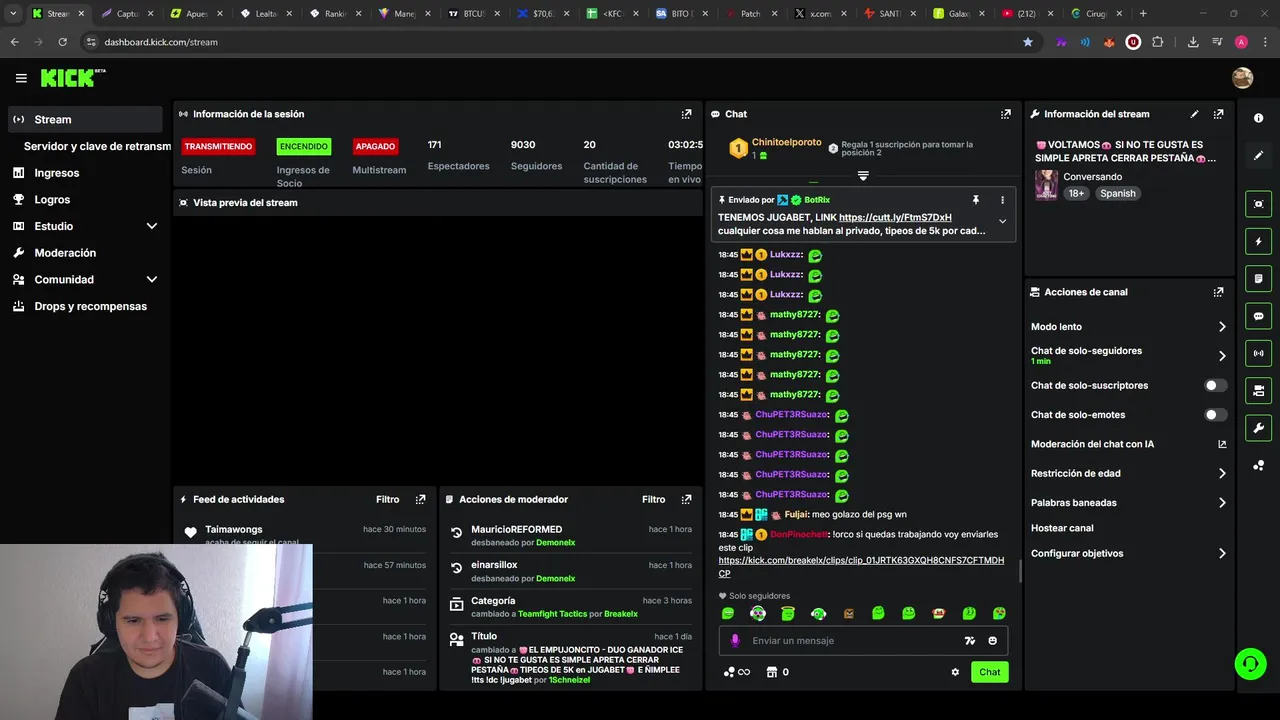
Task: Collapse chat leaderboard with the down arrow
Action: coord(863,176)
